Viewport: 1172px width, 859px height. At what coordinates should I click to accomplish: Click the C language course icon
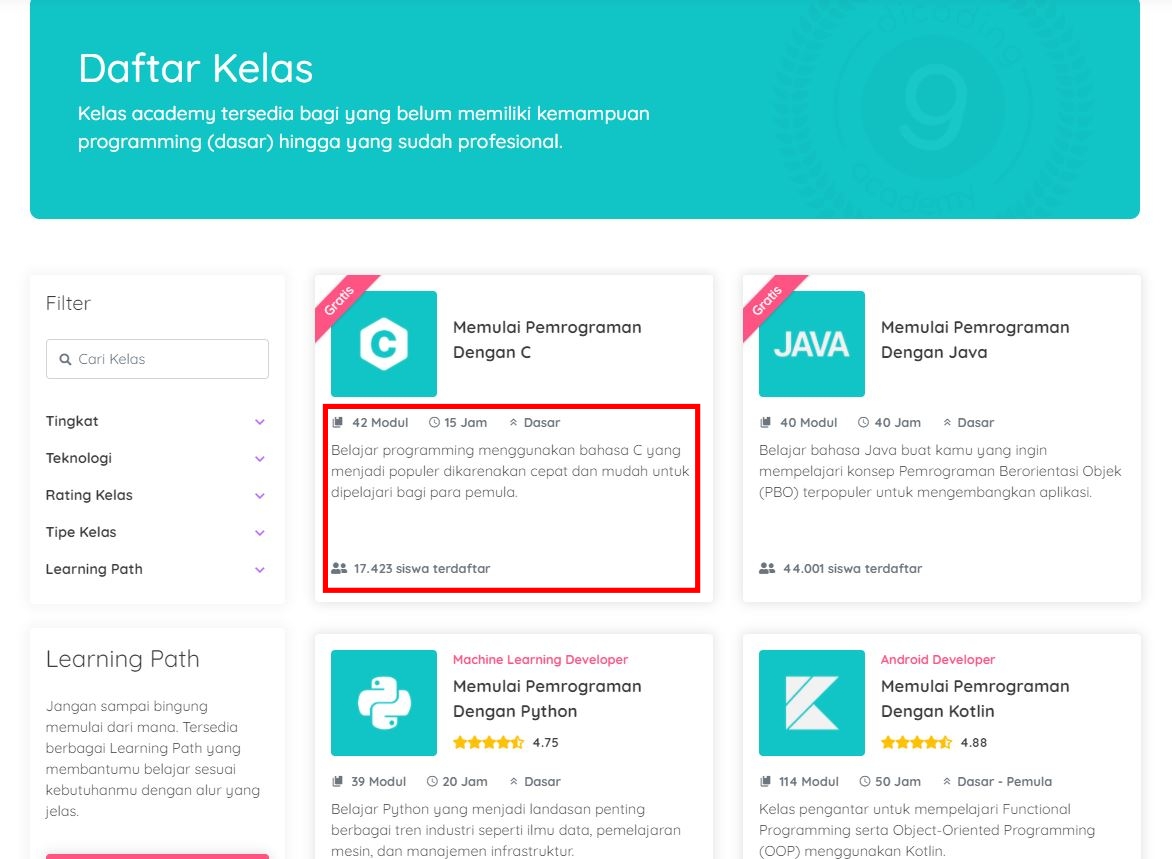383,343
